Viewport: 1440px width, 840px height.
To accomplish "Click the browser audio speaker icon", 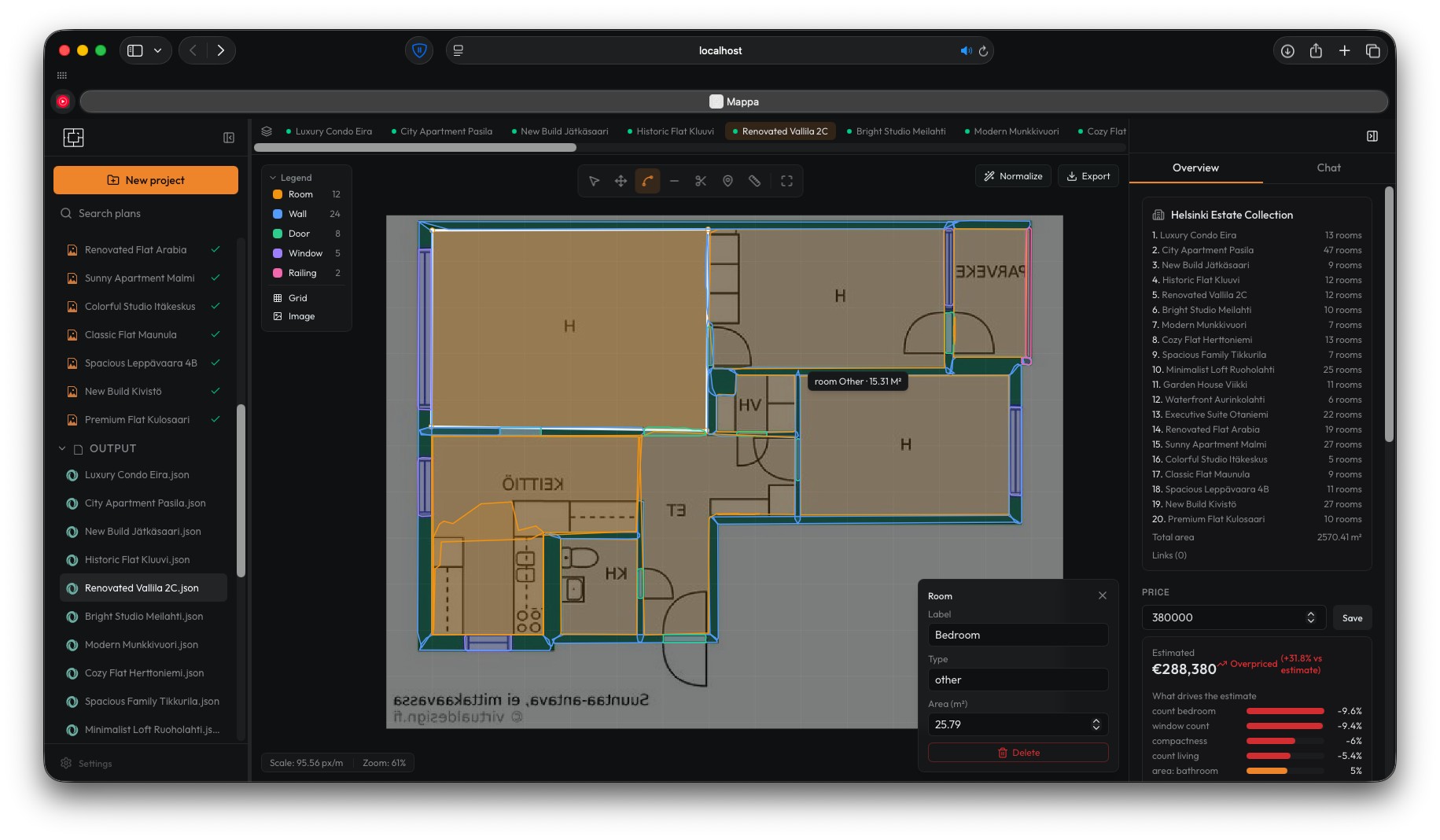I will point(966,51).
